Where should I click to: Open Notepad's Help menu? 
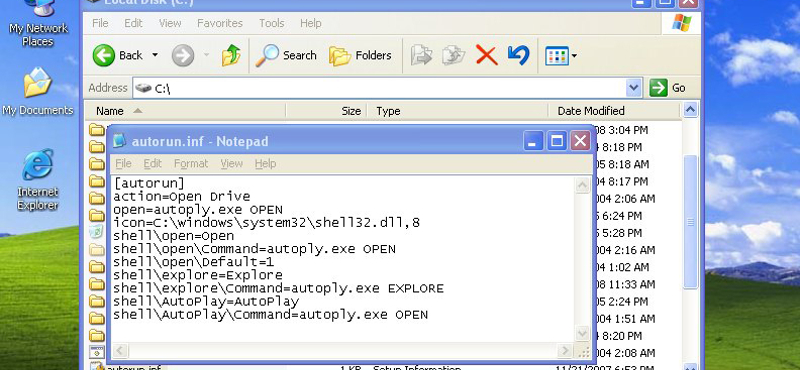tap(265, 163)
